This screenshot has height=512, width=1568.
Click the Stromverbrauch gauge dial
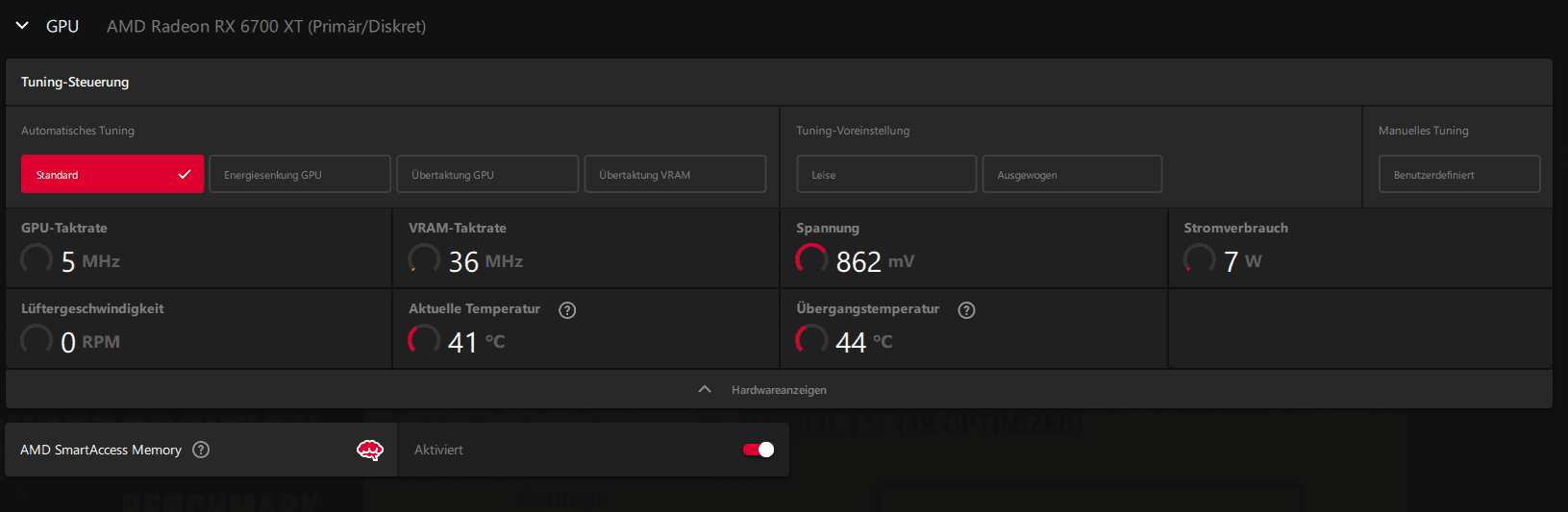[1199, 259]
